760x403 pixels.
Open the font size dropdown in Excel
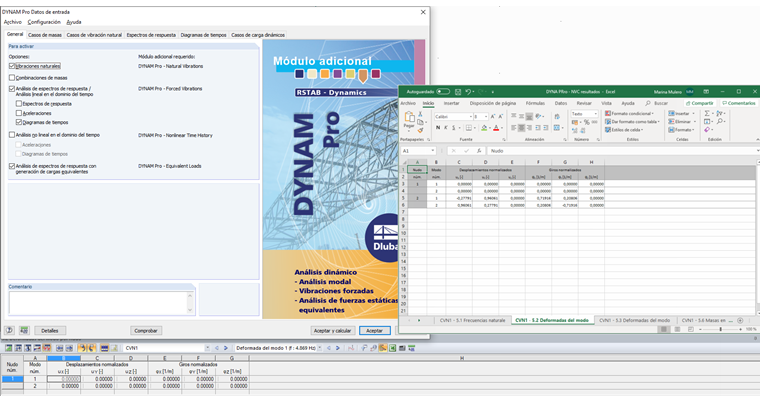[486, 116]
